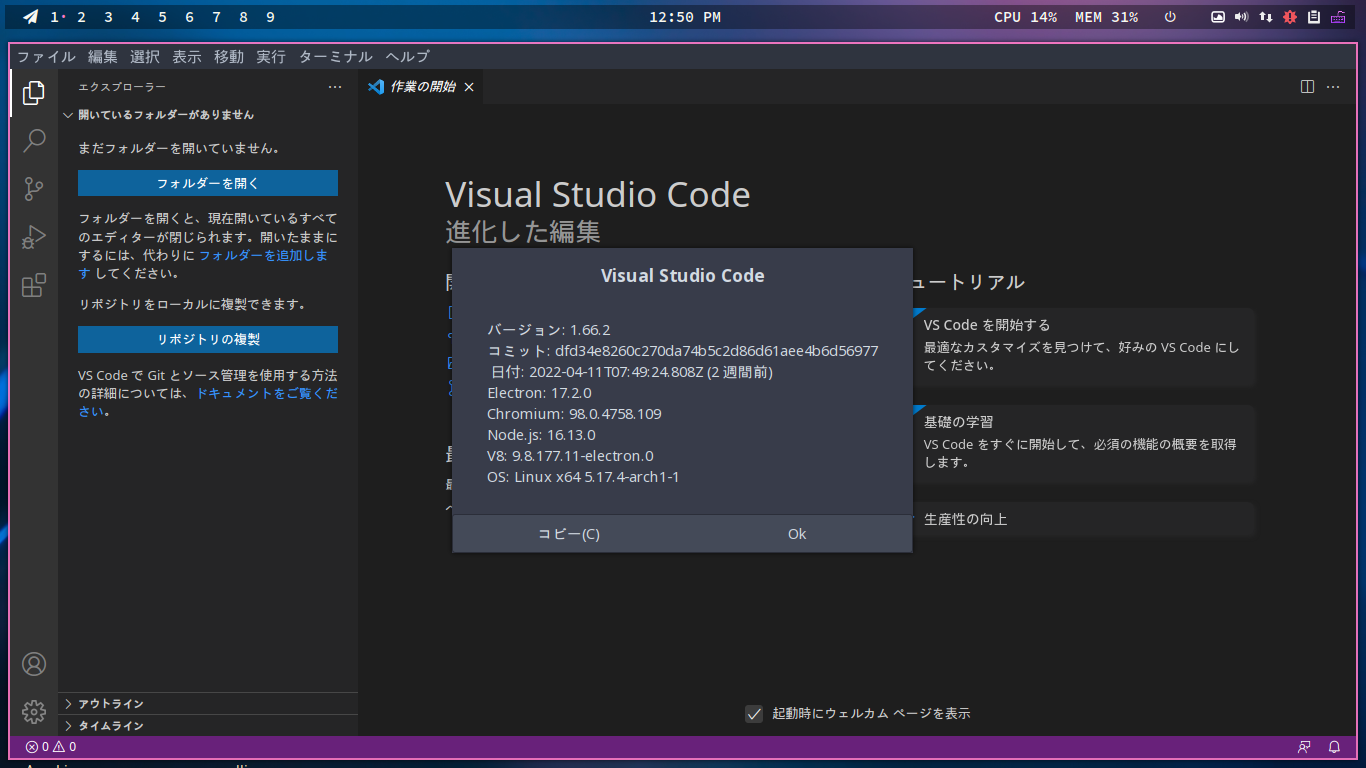The width and height of the screenshot is (1366, 768).
Task: Open the 表示 menu
Action: pyautogui.click(x=186, y=57)
